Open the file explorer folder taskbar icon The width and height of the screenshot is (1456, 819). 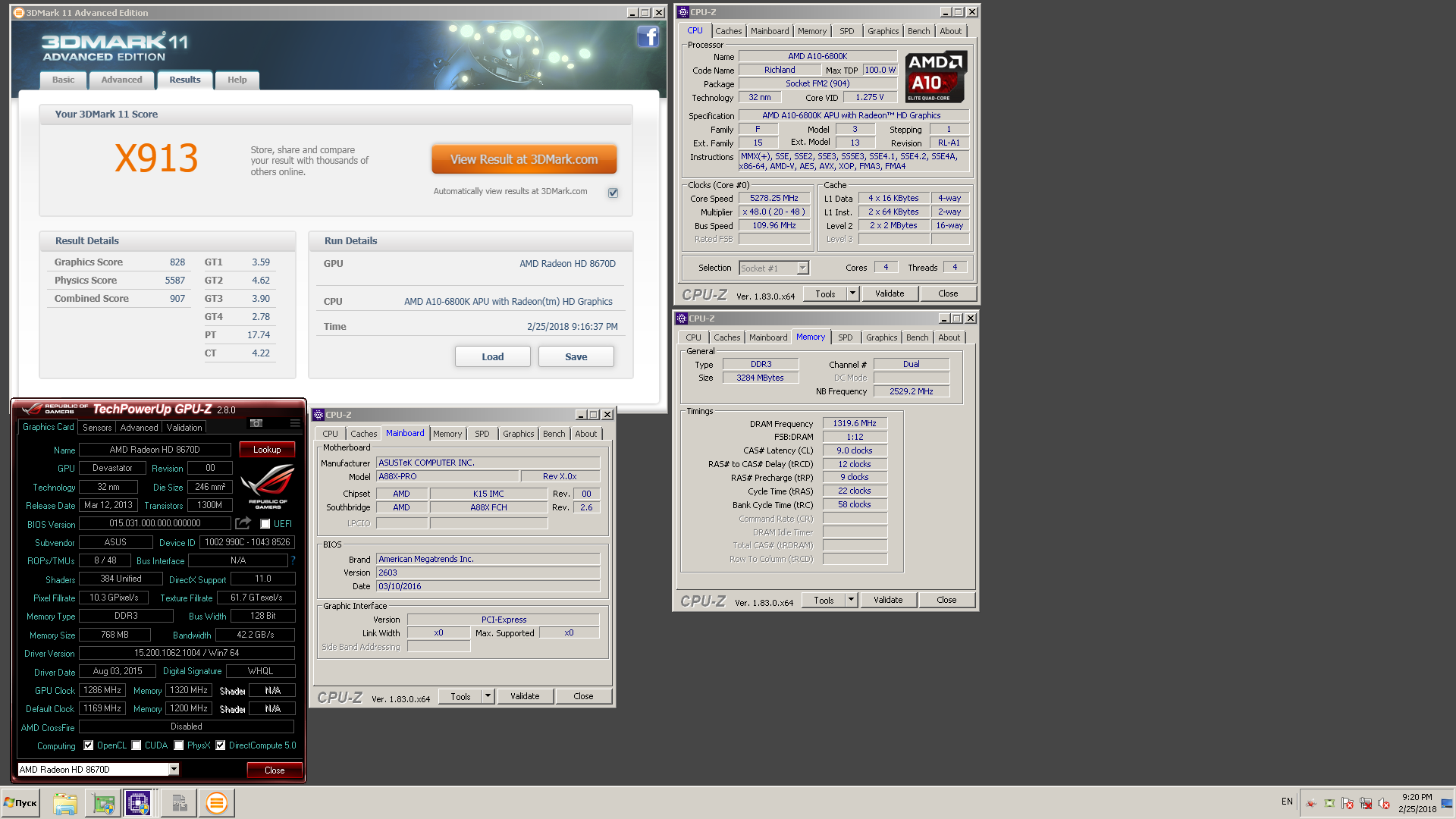(65, 802)
